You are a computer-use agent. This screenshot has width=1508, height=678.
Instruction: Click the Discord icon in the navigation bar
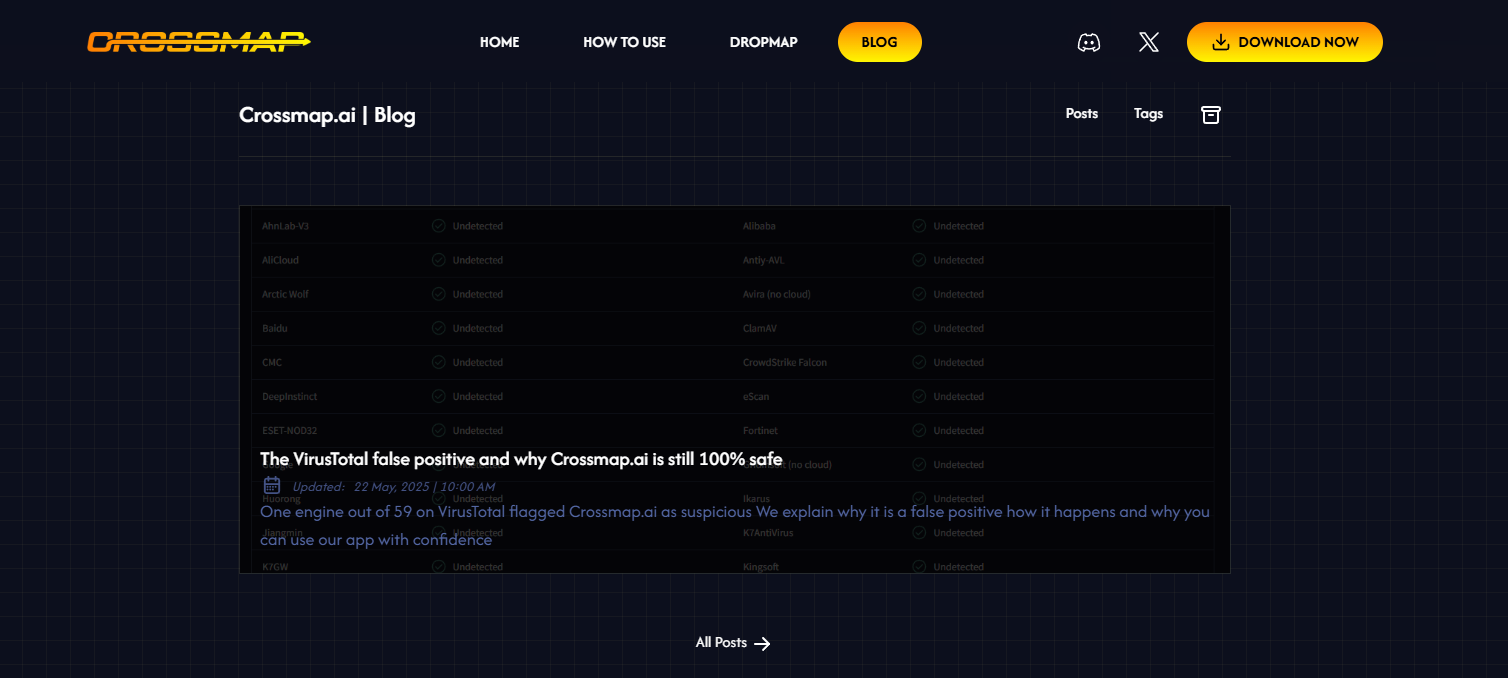pos(1088,42)
